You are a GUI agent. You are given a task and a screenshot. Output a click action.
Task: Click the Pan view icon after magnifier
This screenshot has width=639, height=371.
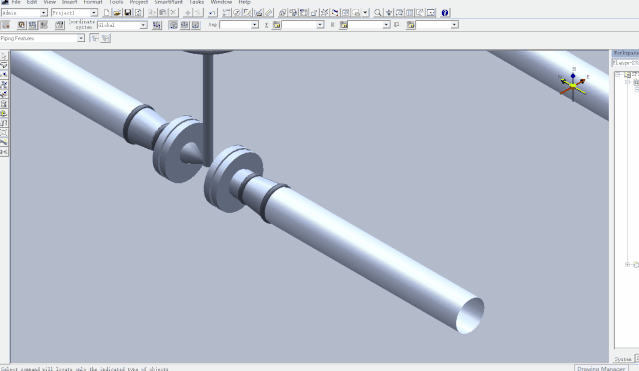tap(388, 13)
